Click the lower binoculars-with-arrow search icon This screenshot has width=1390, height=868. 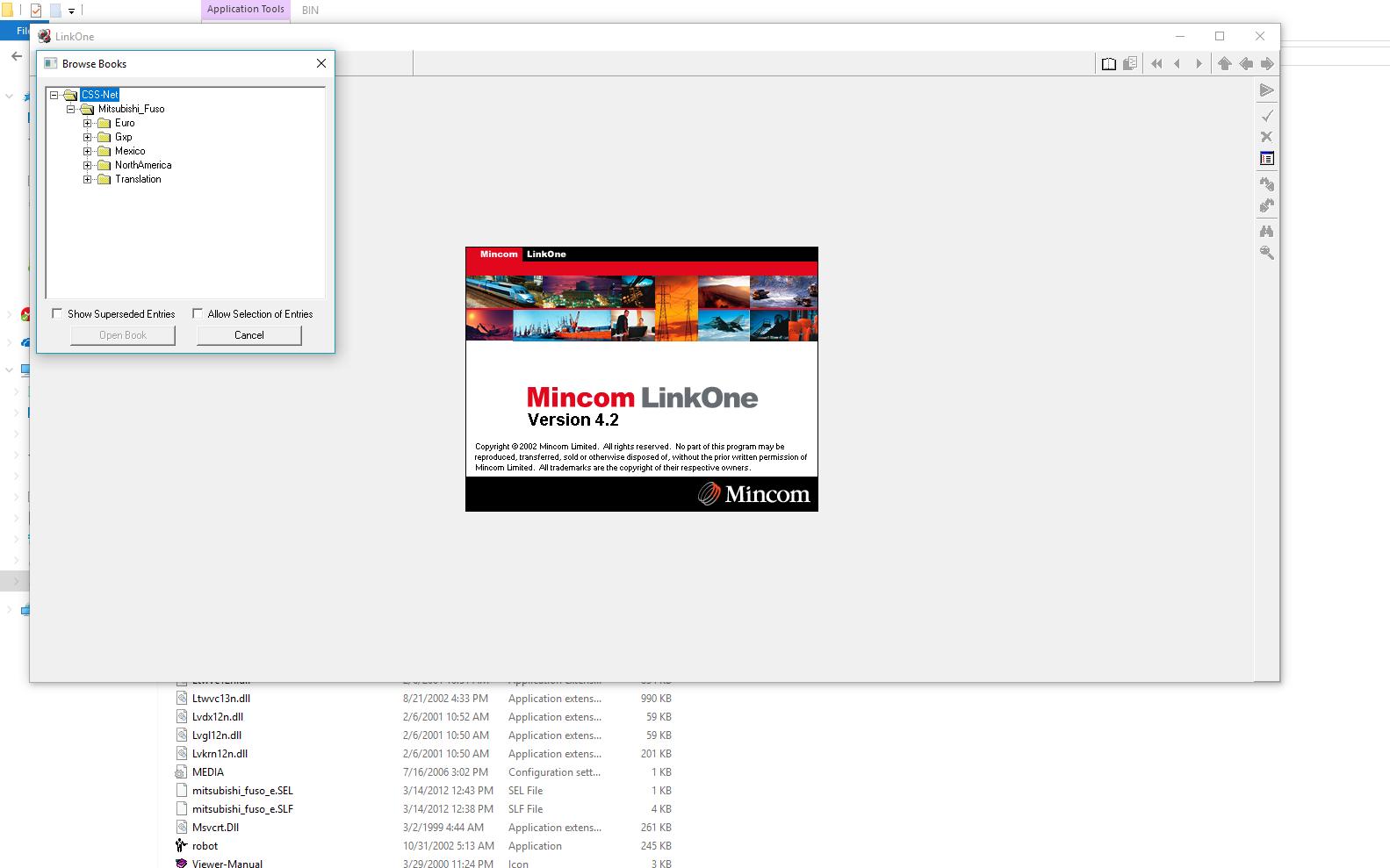[x=1266, y=205]
